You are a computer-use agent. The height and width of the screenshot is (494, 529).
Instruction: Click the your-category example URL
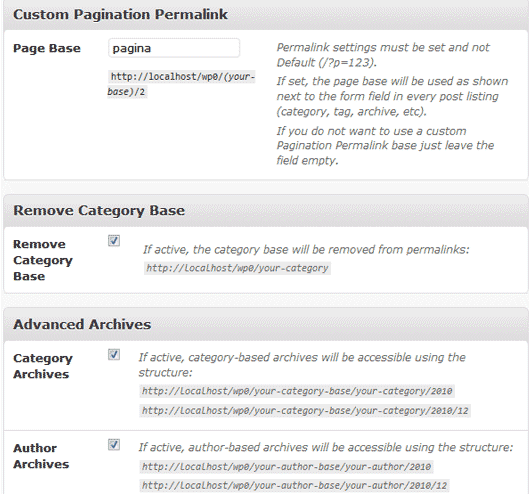pyautogui.click(x=237, y=268)
